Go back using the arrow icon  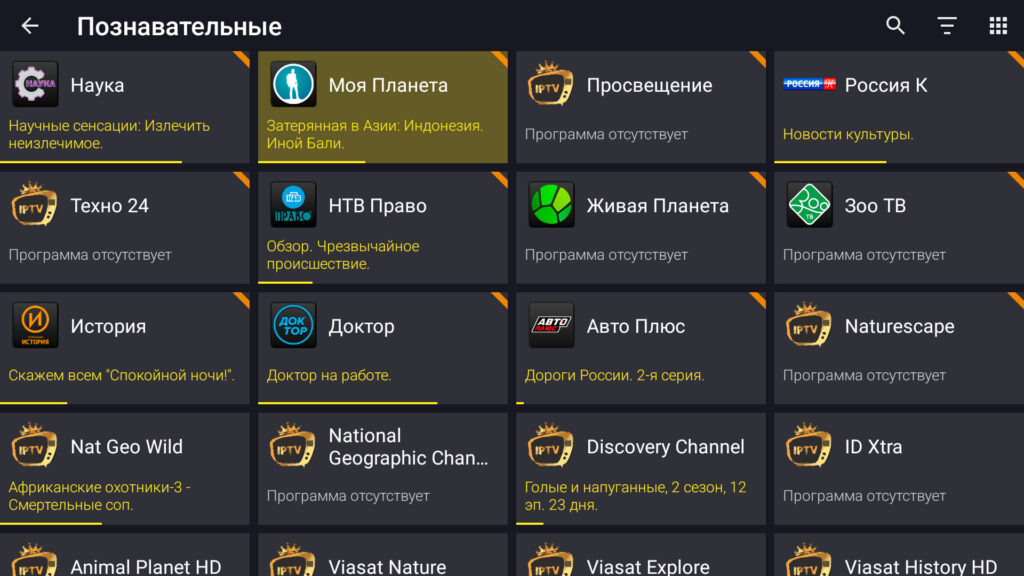coord(30,25)
